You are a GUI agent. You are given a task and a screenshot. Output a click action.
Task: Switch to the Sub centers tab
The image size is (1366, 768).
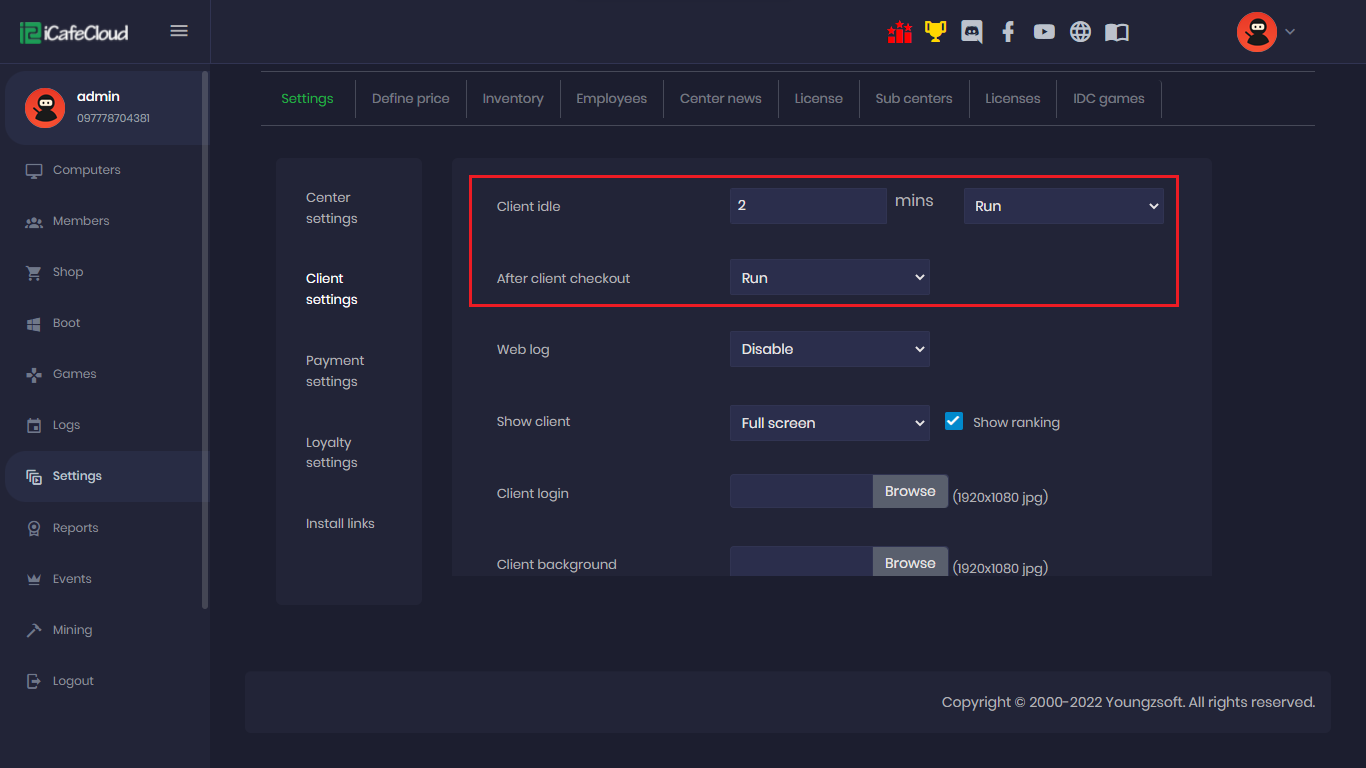(914, 99)
